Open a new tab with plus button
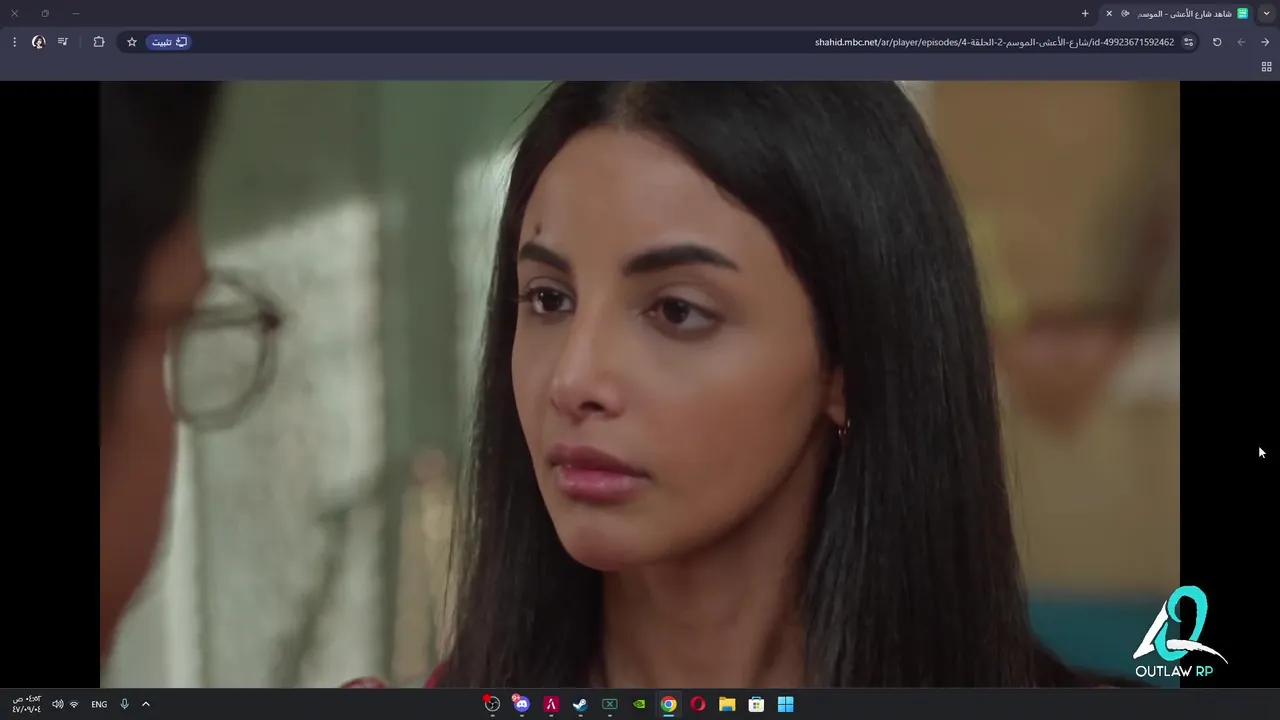This screenshot has width=1280, height=720. [1085, 13]
